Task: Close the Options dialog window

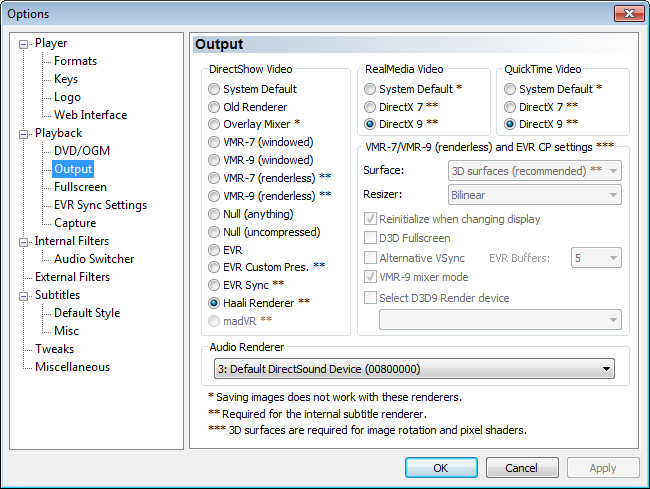Action: click(x=625, y=13)
